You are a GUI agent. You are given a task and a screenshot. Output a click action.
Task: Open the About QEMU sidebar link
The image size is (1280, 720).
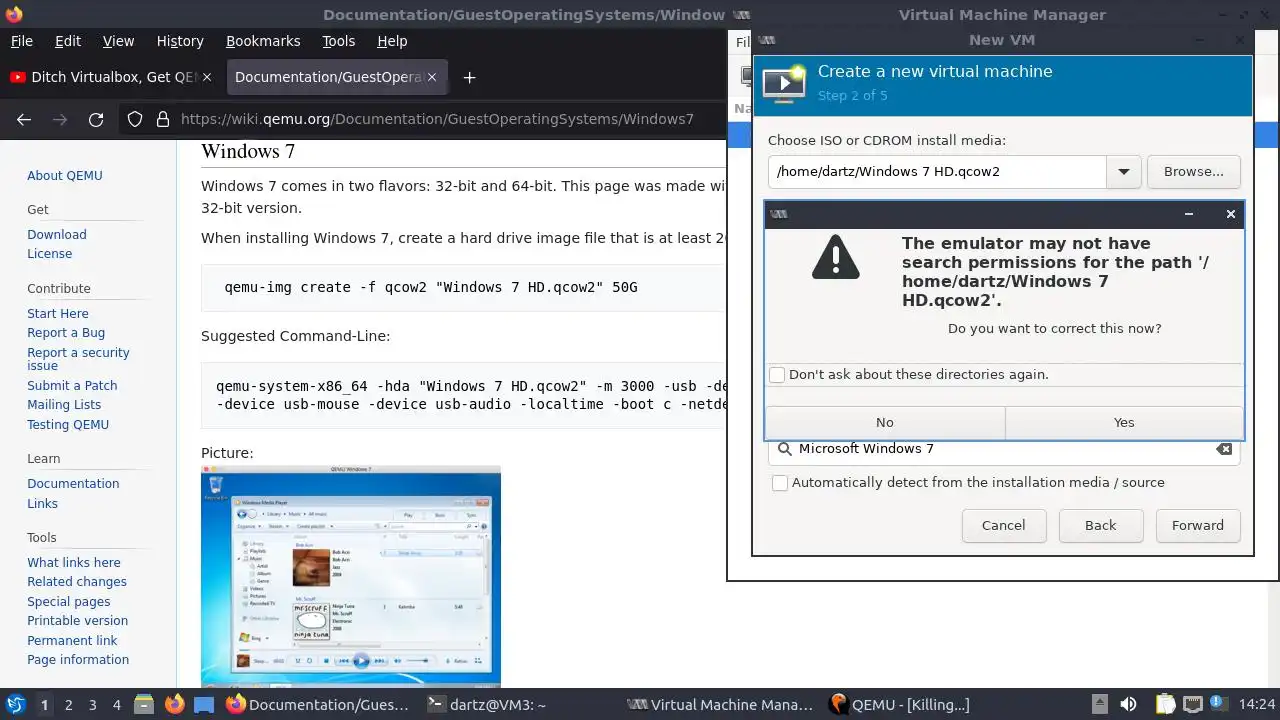click(65, 176)
